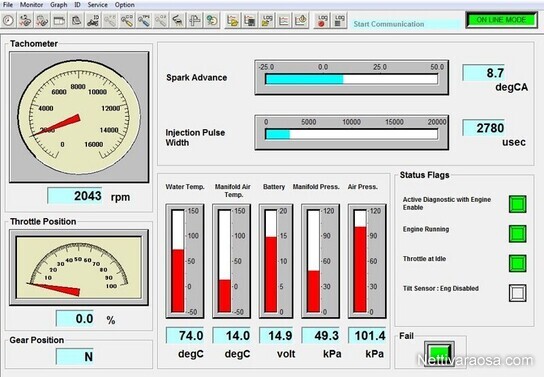Open the Graph menu
Viewport: 544px width, 377px height.
(58, 5)
